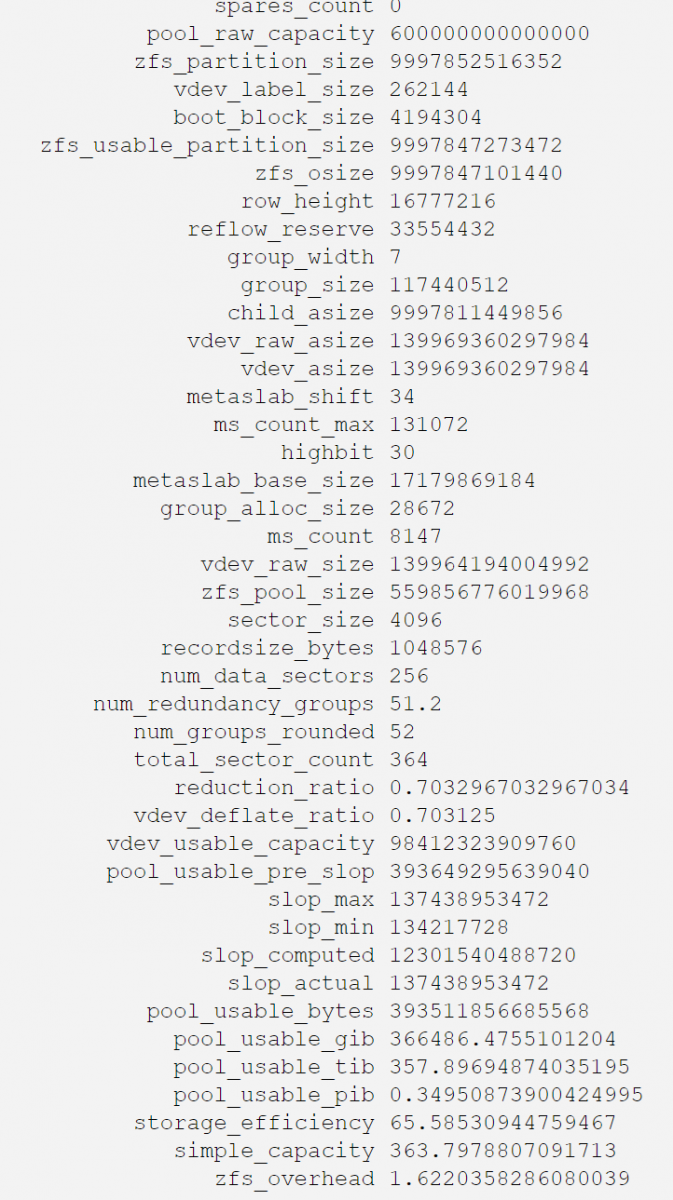Click the reflow_reserve label
This screenshot has height=1200, width=673.
click(x=281, y=230)
